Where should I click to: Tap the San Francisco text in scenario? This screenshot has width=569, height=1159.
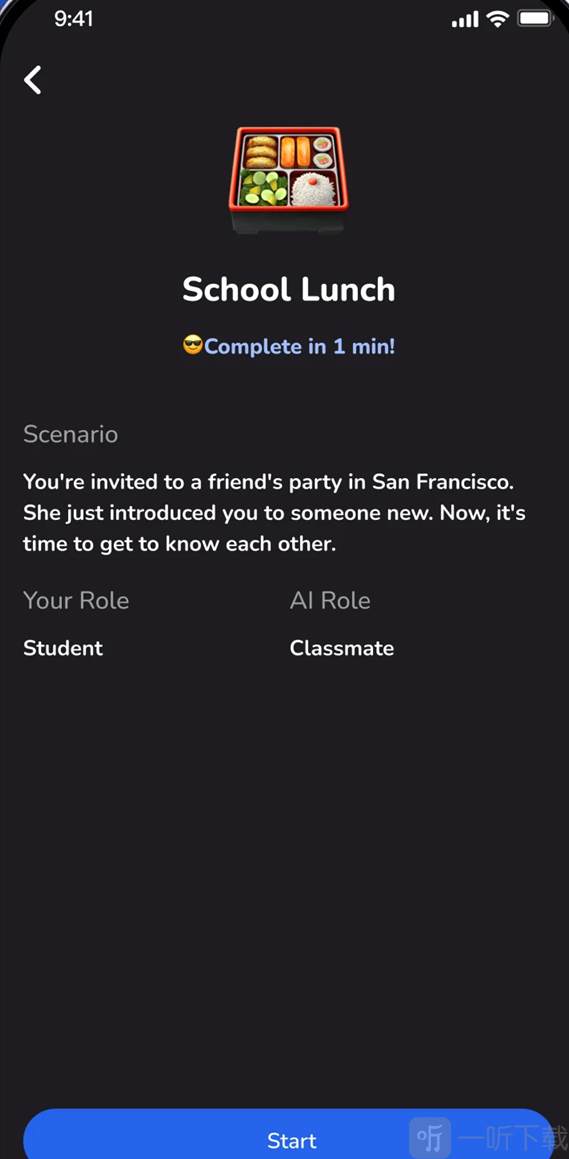click(442, 482)
